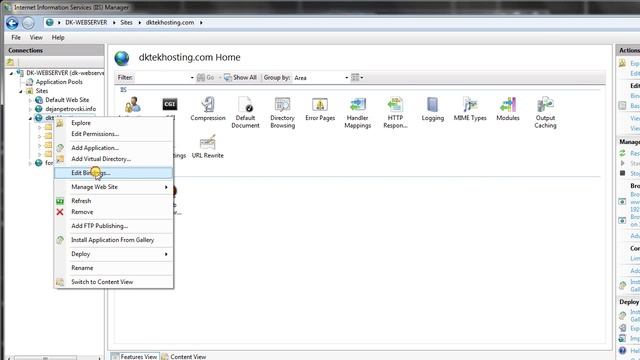Open the File menu
This screenshot has width=640, height=360.
[16, 37]
